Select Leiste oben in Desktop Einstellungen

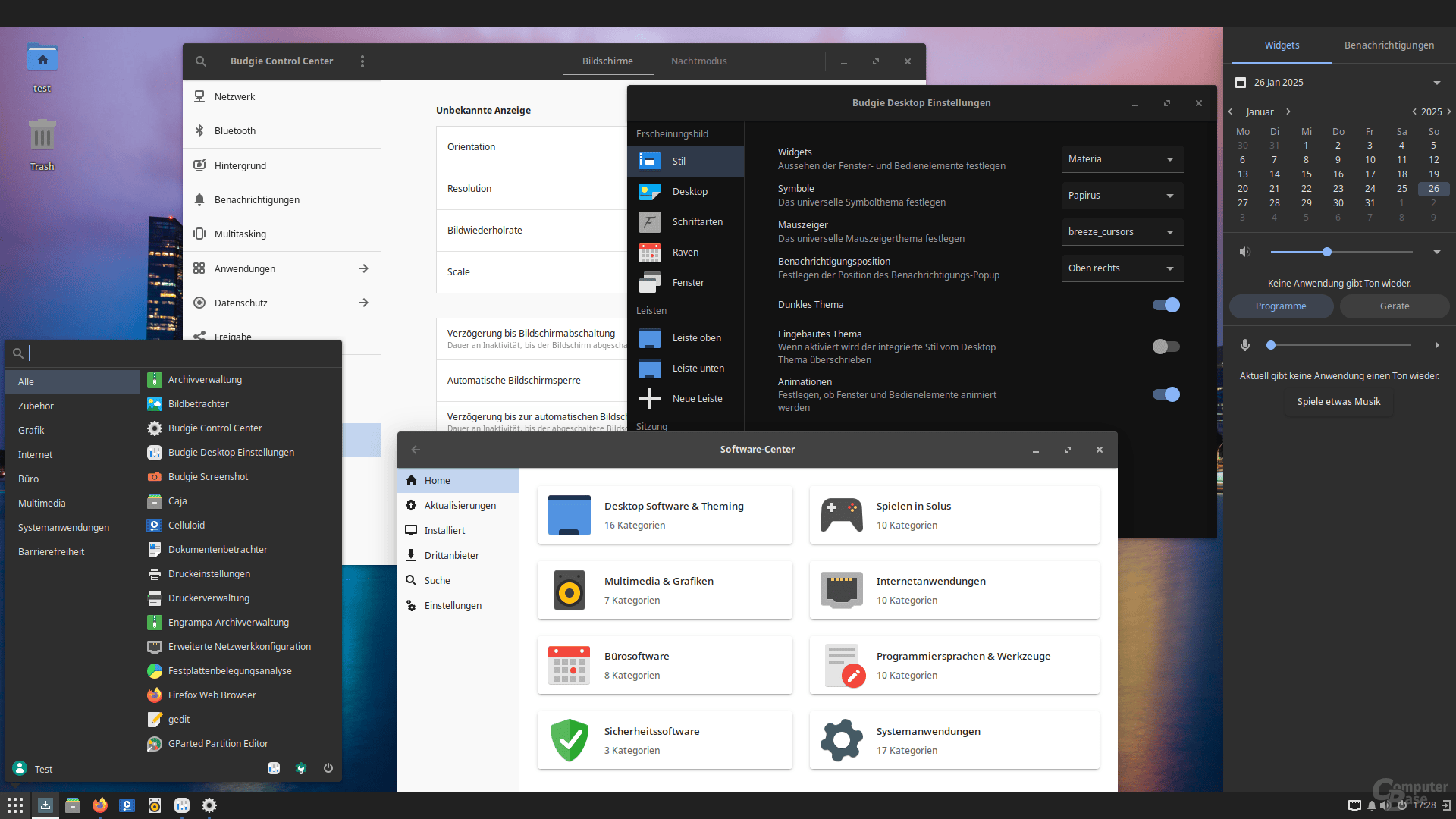point(686,338)
